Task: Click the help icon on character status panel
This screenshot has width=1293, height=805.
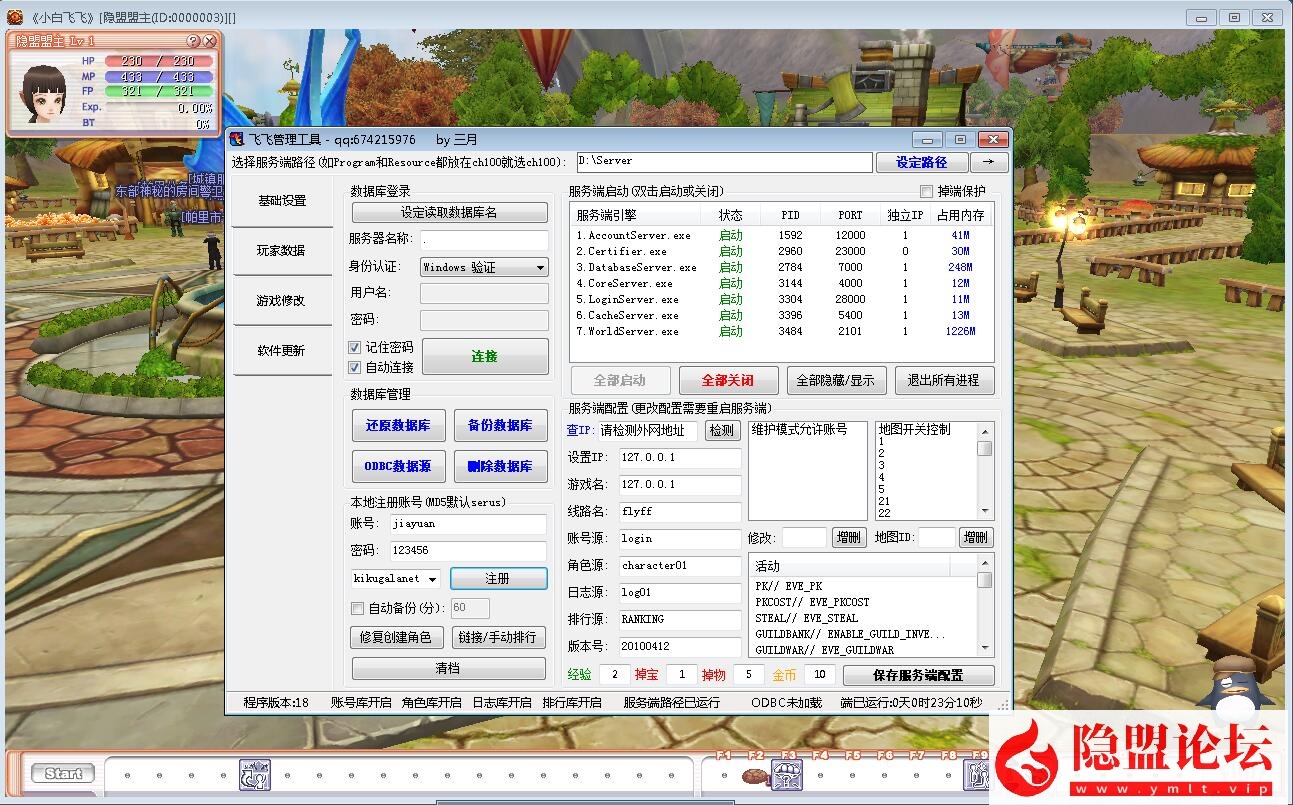Action: coord(193,41)
